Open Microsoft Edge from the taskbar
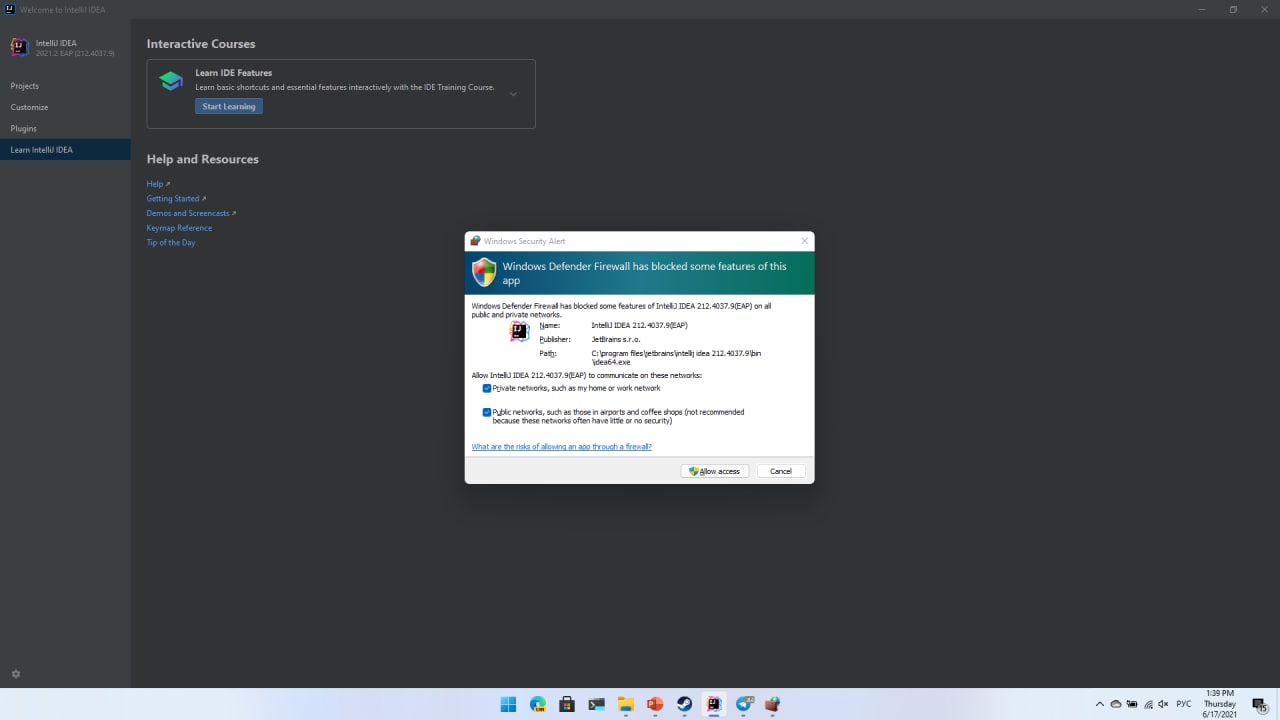Image resolution: width=1280 pixels, height=720 pixels. tap(538, 704)
